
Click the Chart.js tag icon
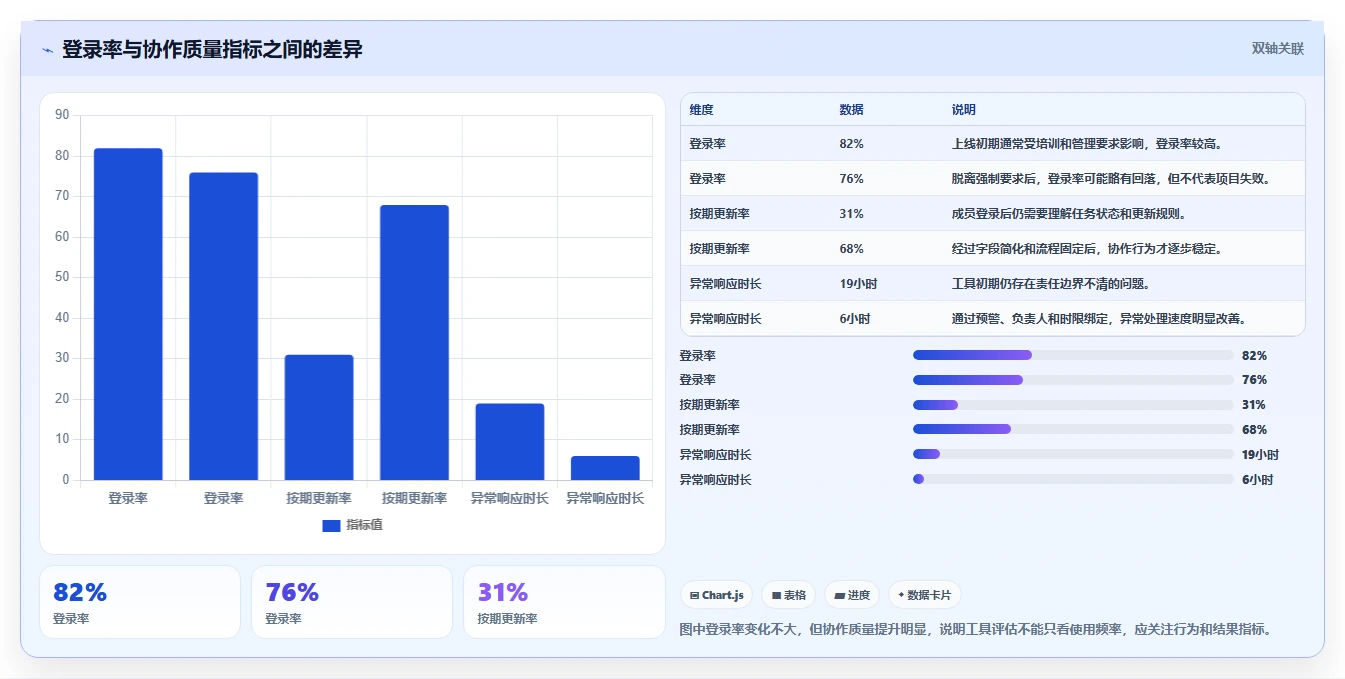coord(694,596)
